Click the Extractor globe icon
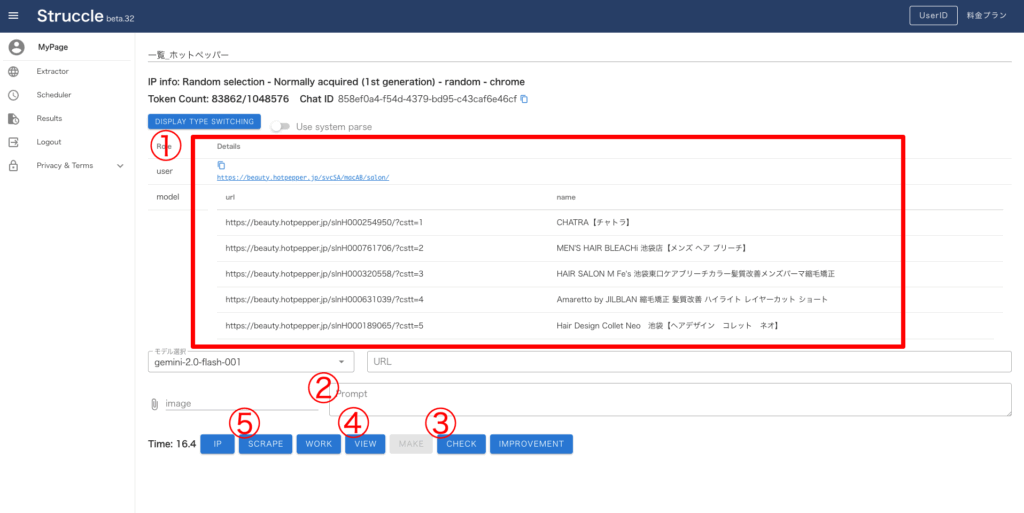This screenshot has height=513, width=1024. [14, 71]
